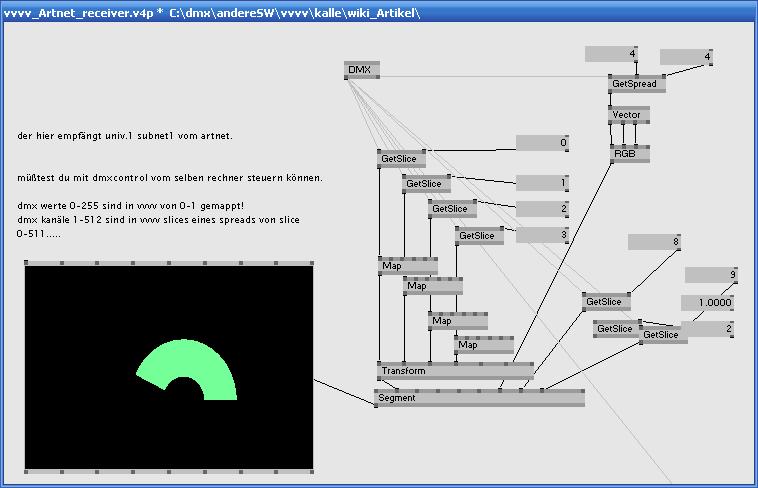The height and width of the screenshot is (488, 758).
Task: Click the IO box showing 3
Action: click(x=542, y=235)
